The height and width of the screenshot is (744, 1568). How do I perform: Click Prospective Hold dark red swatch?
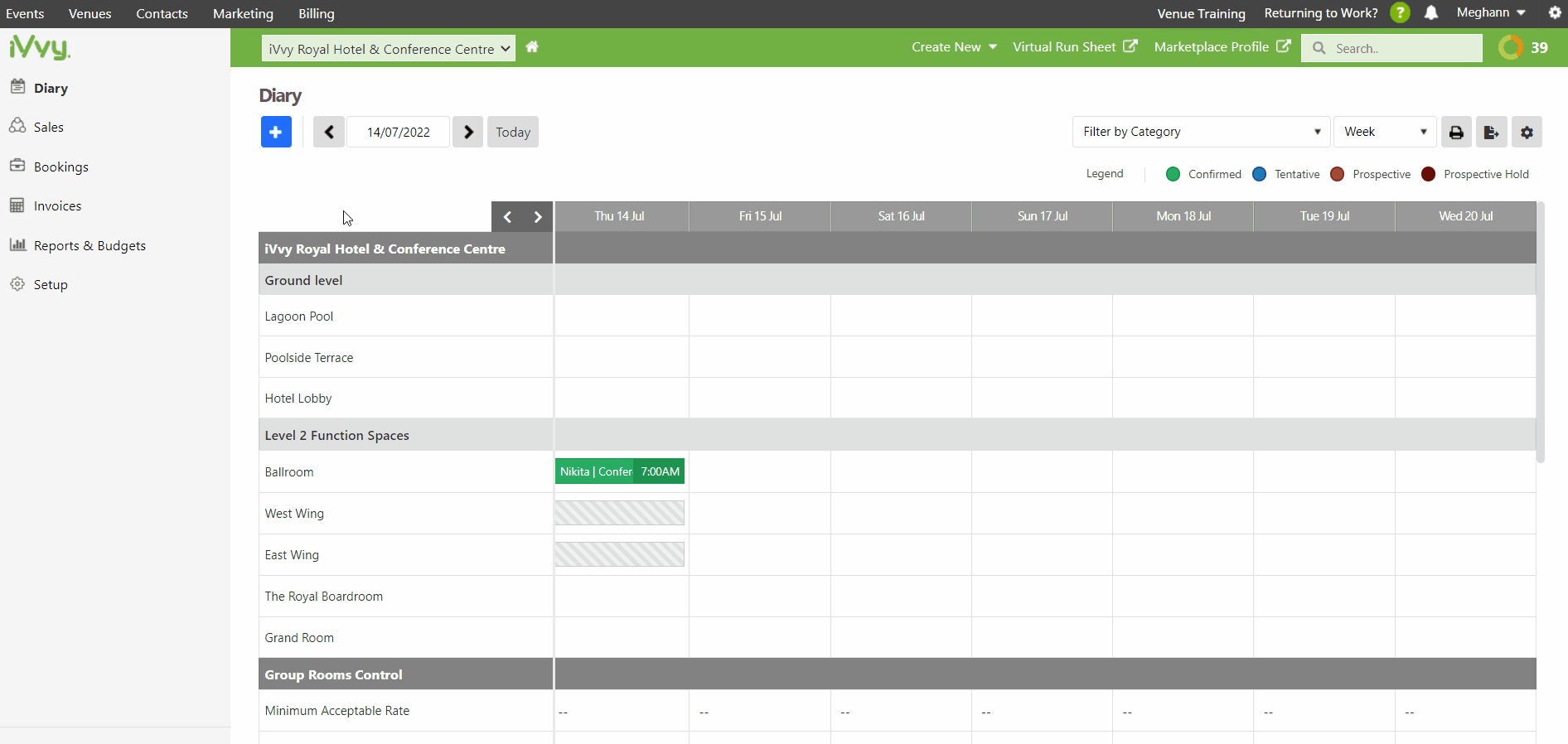click(1428, 174)
